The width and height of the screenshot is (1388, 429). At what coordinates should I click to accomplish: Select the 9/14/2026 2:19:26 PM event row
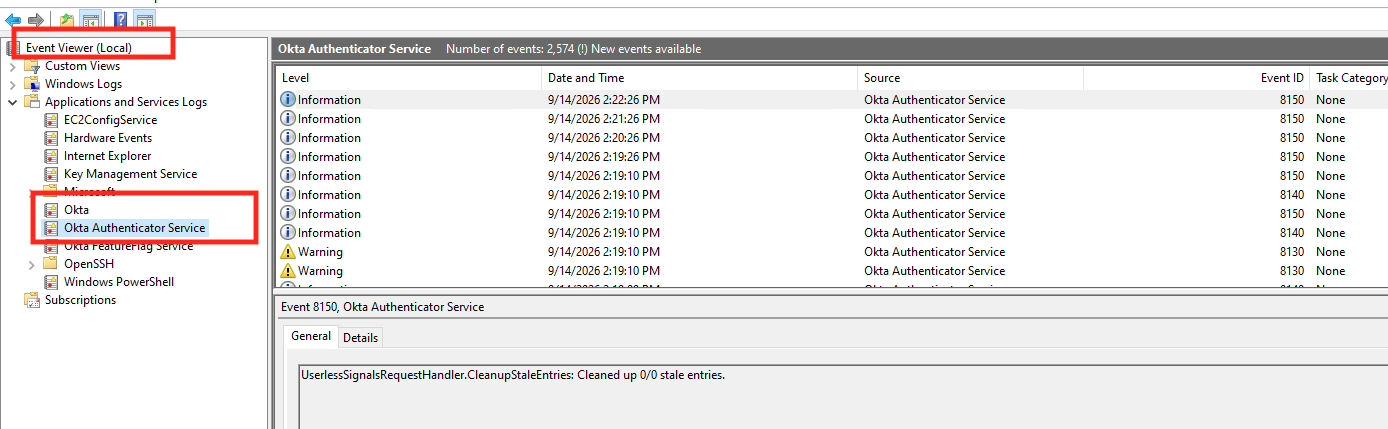831,157
